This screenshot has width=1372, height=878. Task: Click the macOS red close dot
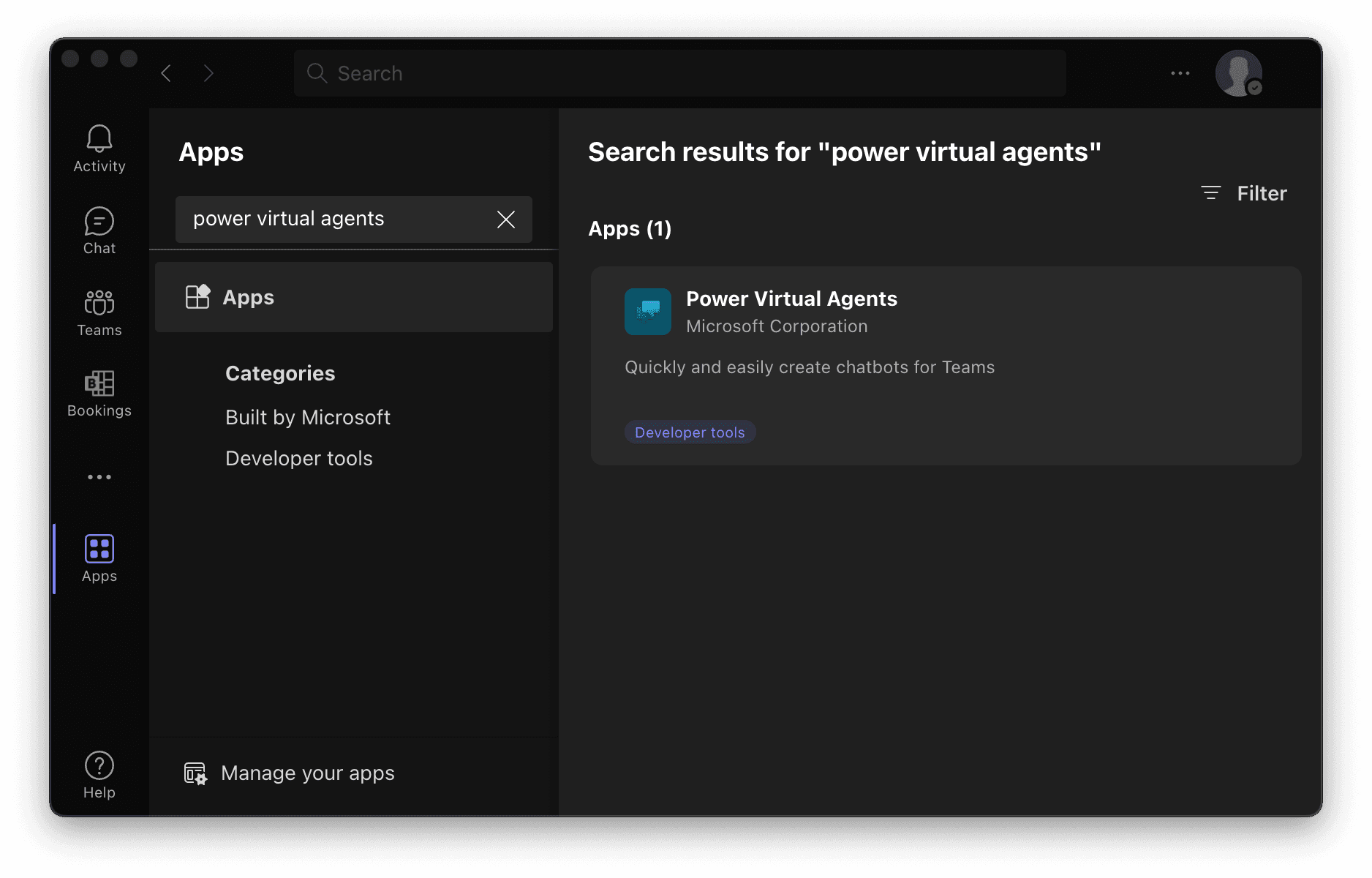tap(70, 59)
